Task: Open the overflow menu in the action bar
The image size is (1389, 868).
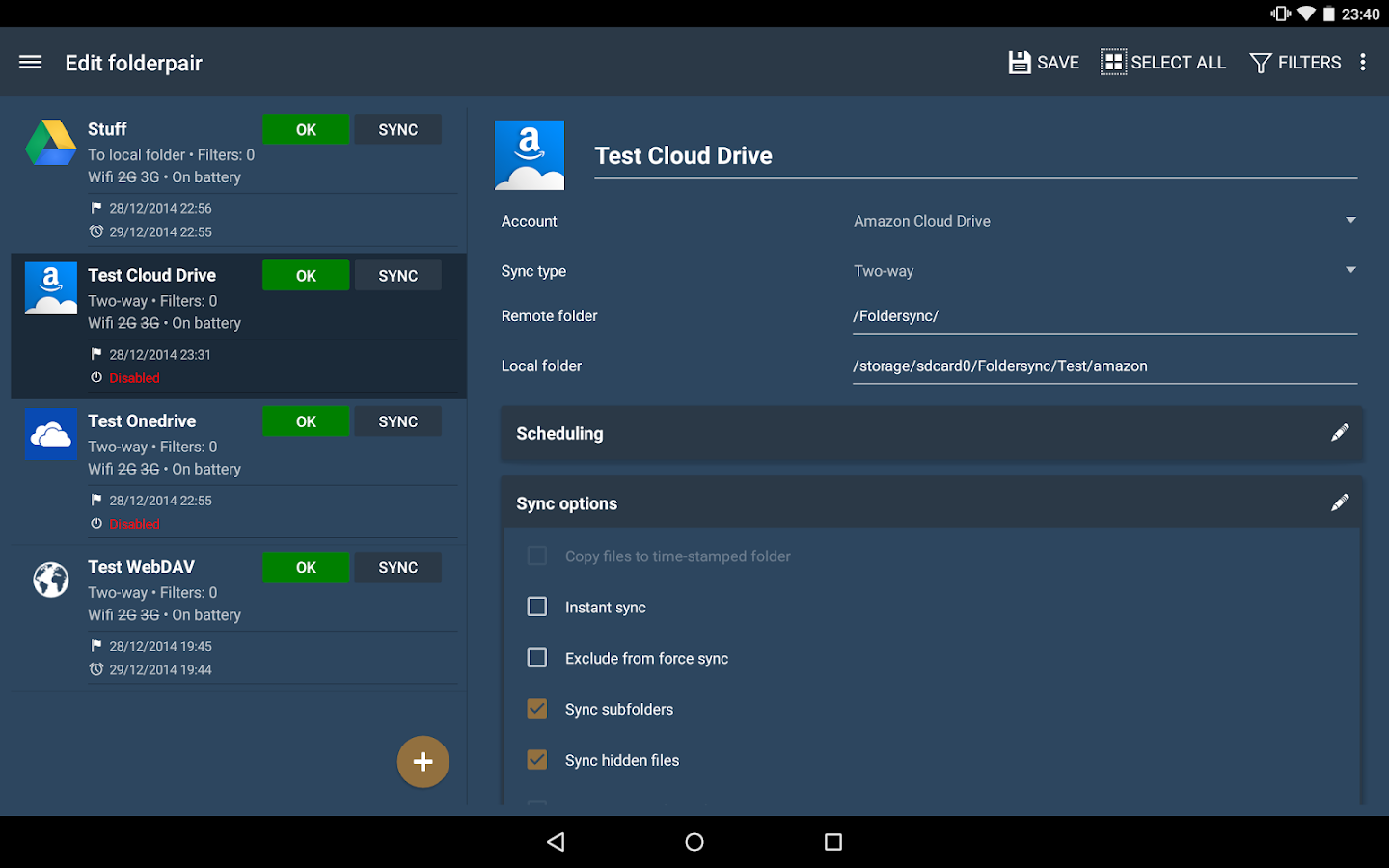Action: point(1362,62)
